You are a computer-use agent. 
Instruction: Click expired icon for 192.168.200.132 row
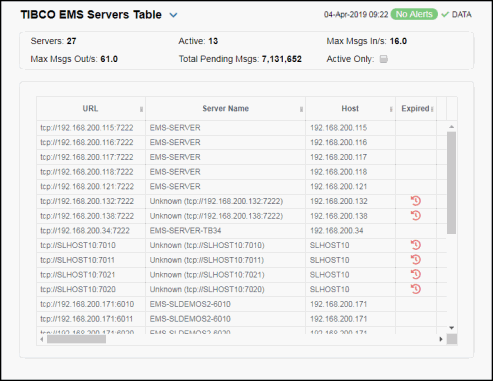(x=416, y=201)
